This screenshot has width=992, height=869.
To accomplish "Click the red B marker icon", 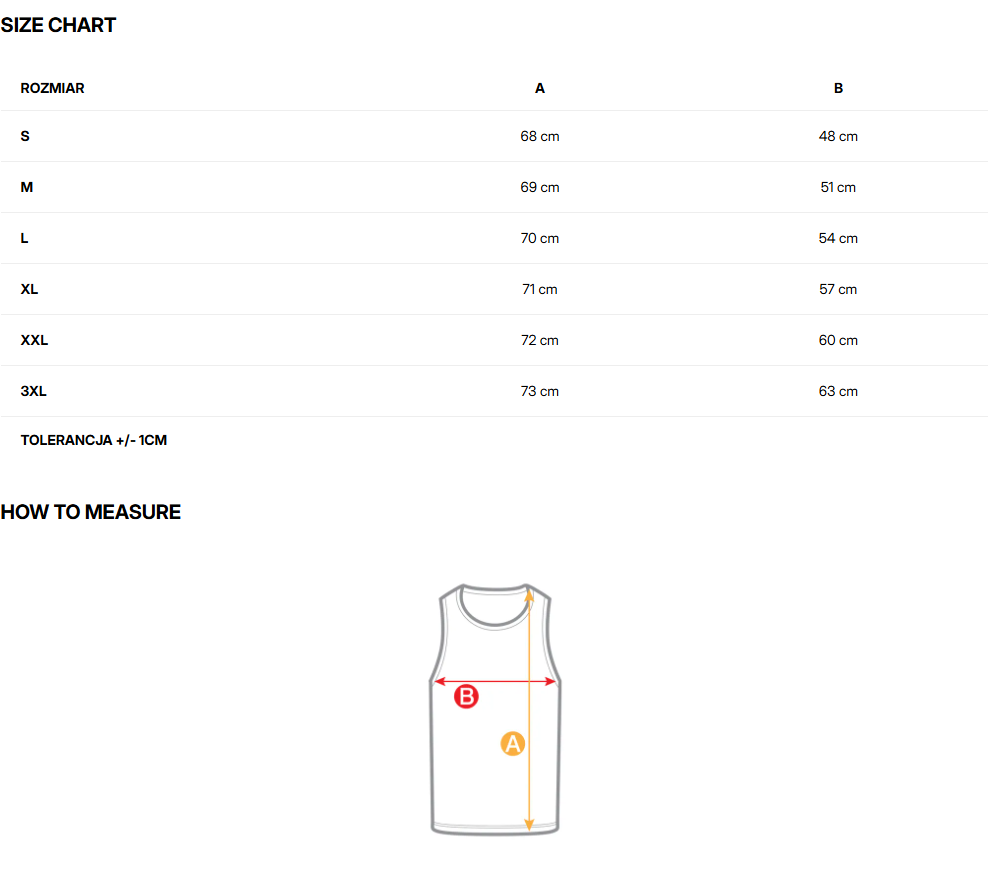I will (466, 696).
